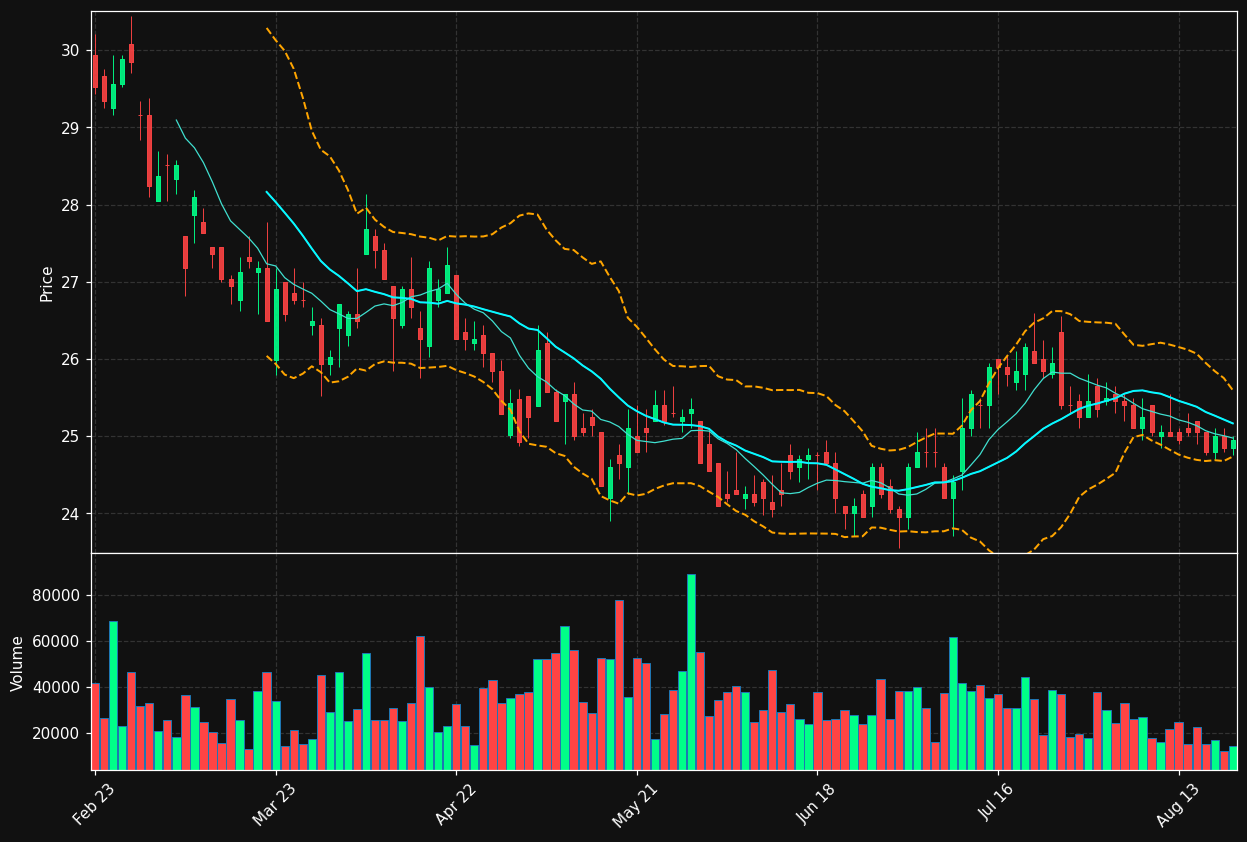Click the "Aug 13" date label

(1177, 803)
